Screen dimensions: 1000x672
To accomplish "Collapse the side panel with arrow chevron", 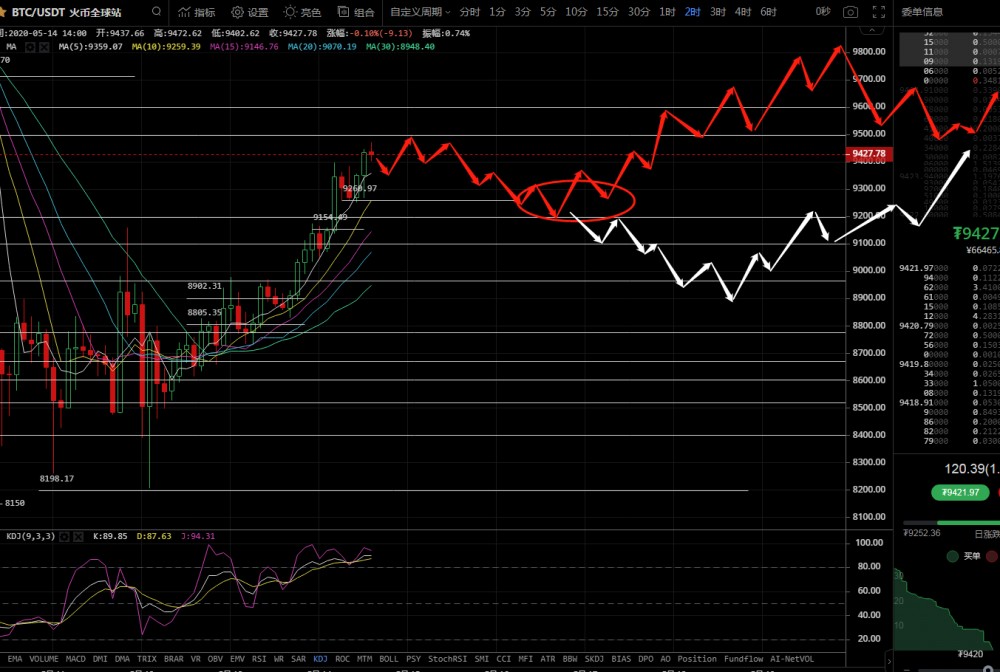I will coord(887,660).
